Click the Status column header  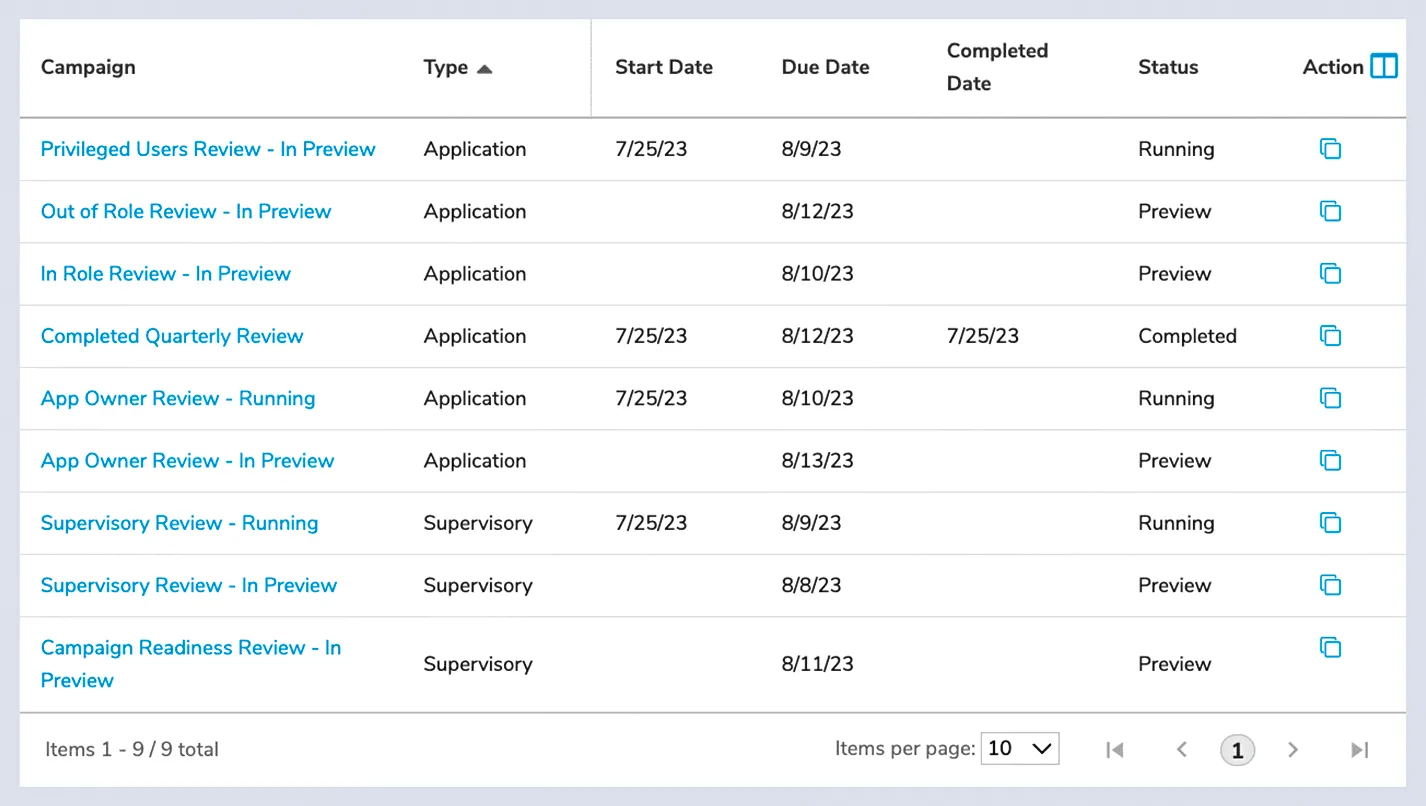(x=1168, y=68)
